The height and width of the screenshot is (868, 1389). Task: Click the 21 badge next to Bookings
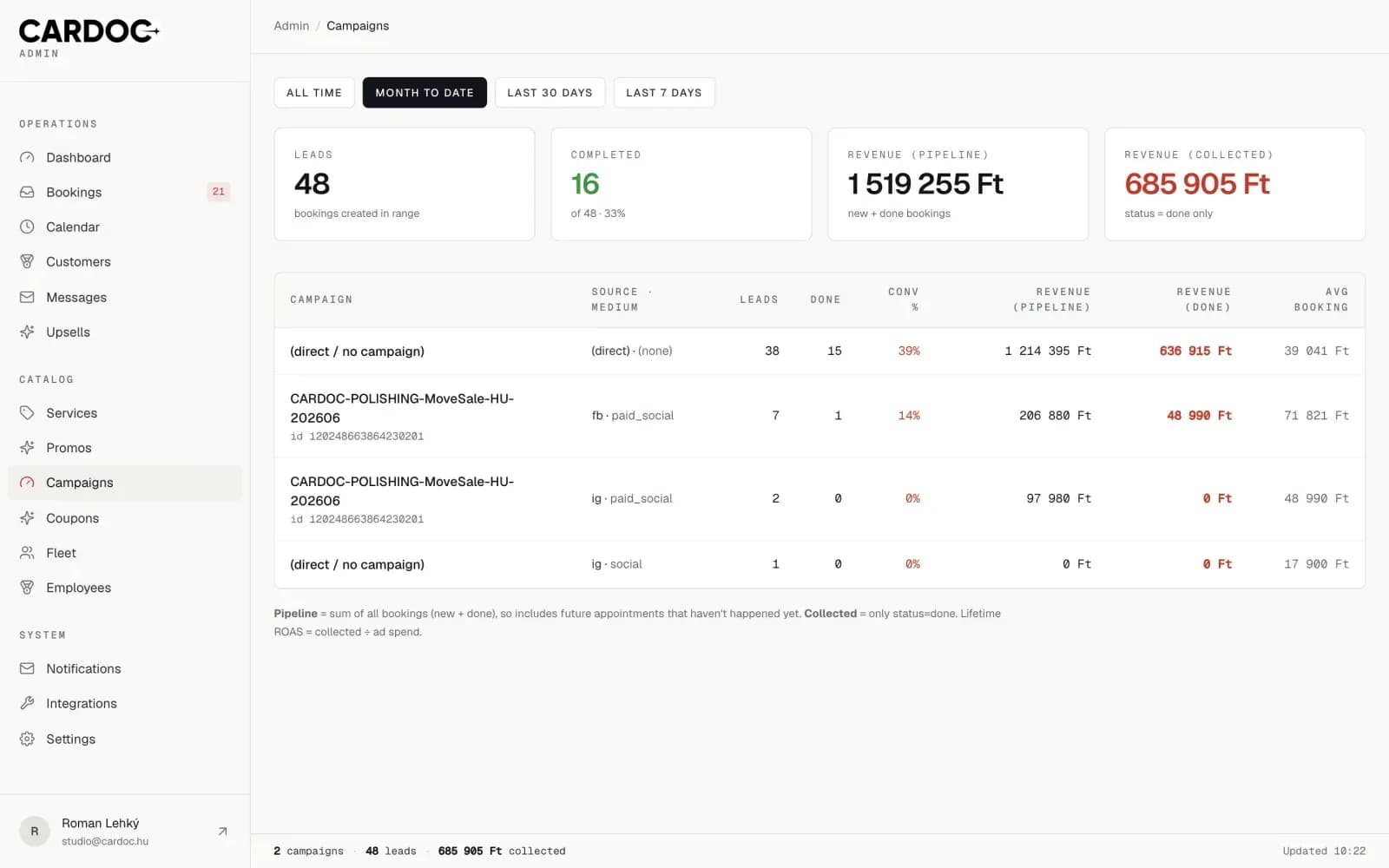(x=219, y=192)
